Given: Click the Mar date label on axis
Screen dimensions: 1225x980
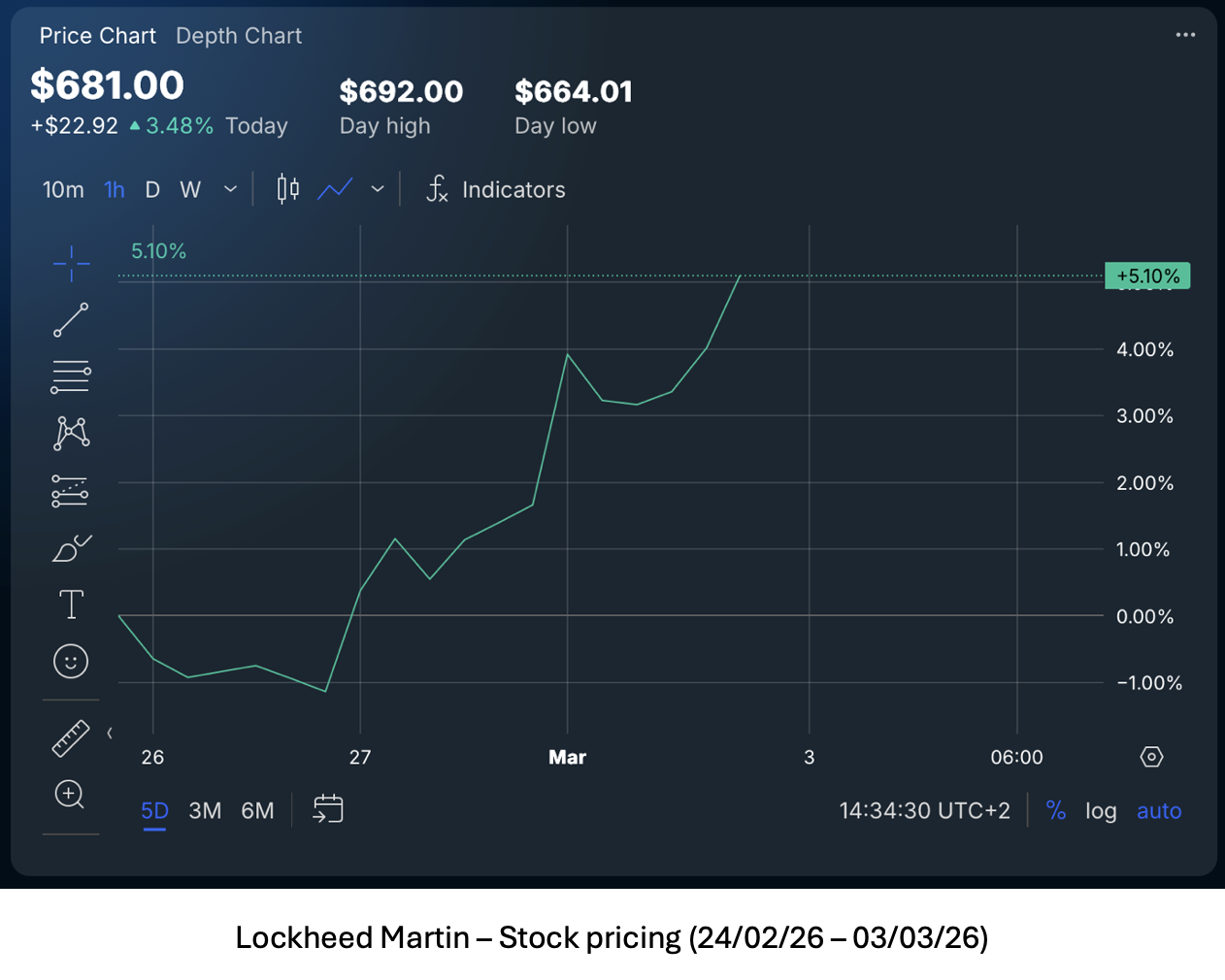Looking at the screenshot, I should pos(568,758).
